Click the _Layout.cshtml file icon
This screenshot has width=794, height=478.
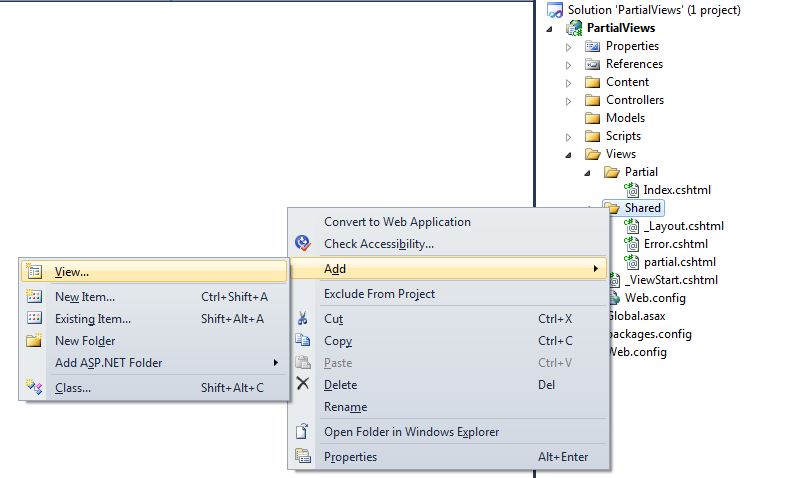631,226
